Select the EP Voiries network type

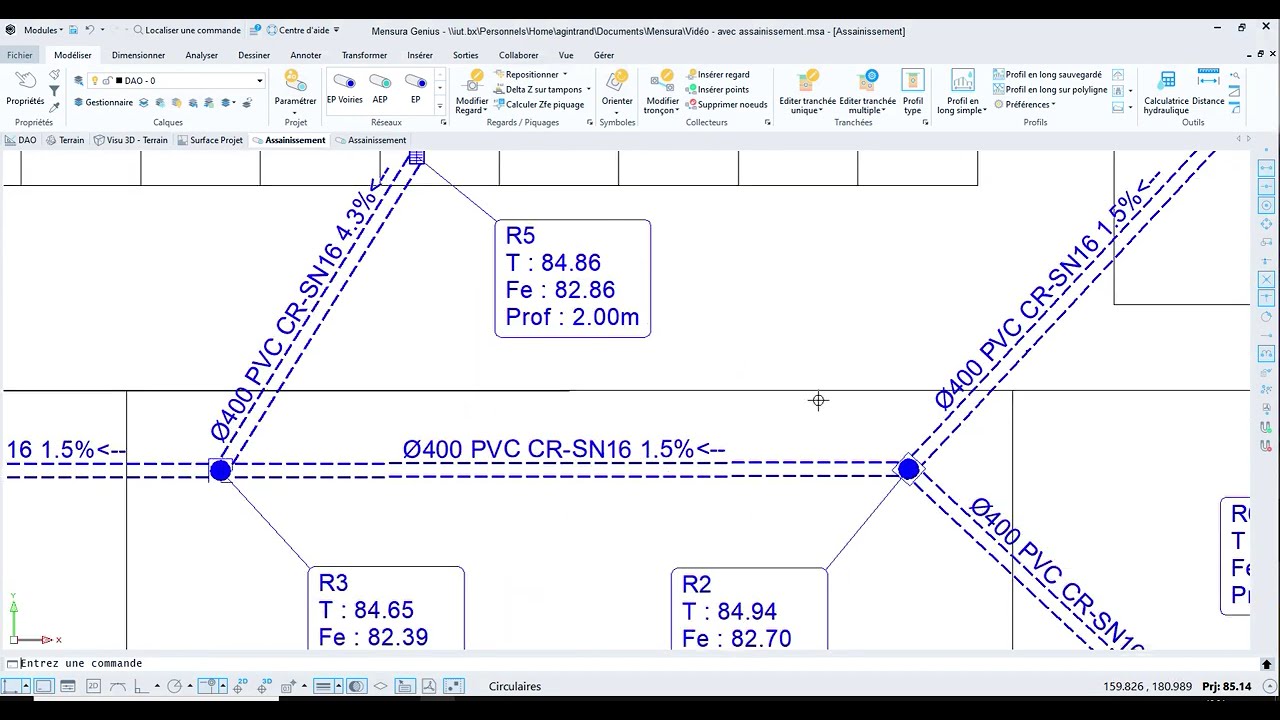344,88
